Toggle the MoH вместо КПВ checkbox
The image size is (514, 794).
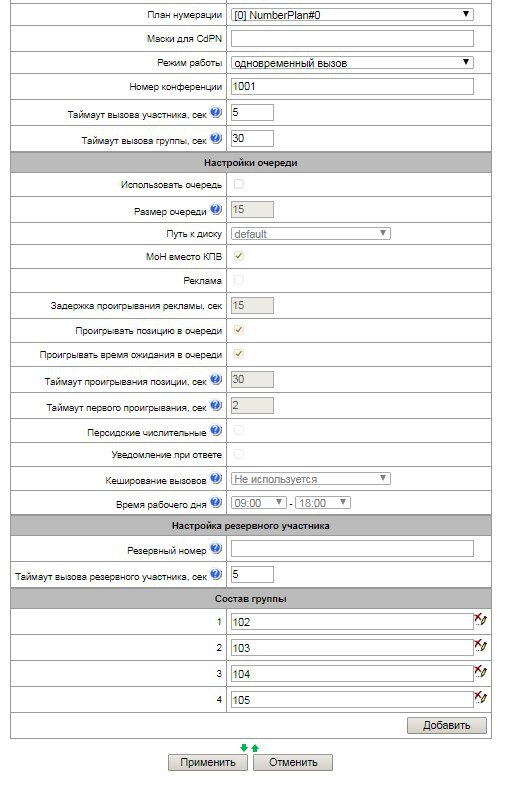(x=239, y=256)
